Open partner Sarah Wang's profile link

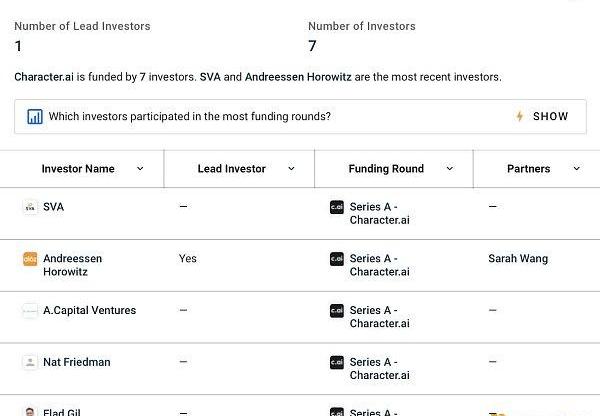coord(518,259)
